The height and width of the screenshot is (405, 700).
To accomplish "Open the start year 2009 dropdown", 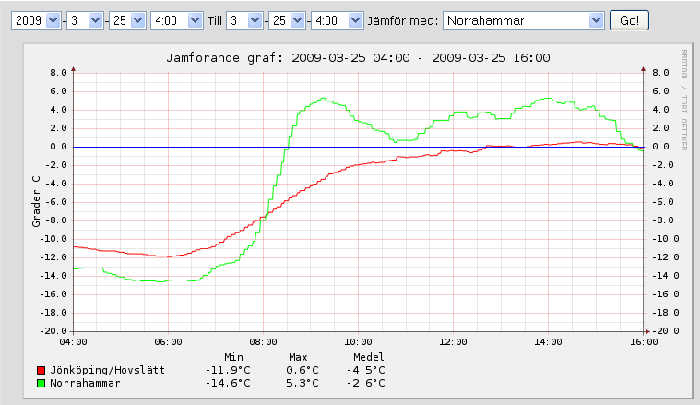I will coord(34,20).
